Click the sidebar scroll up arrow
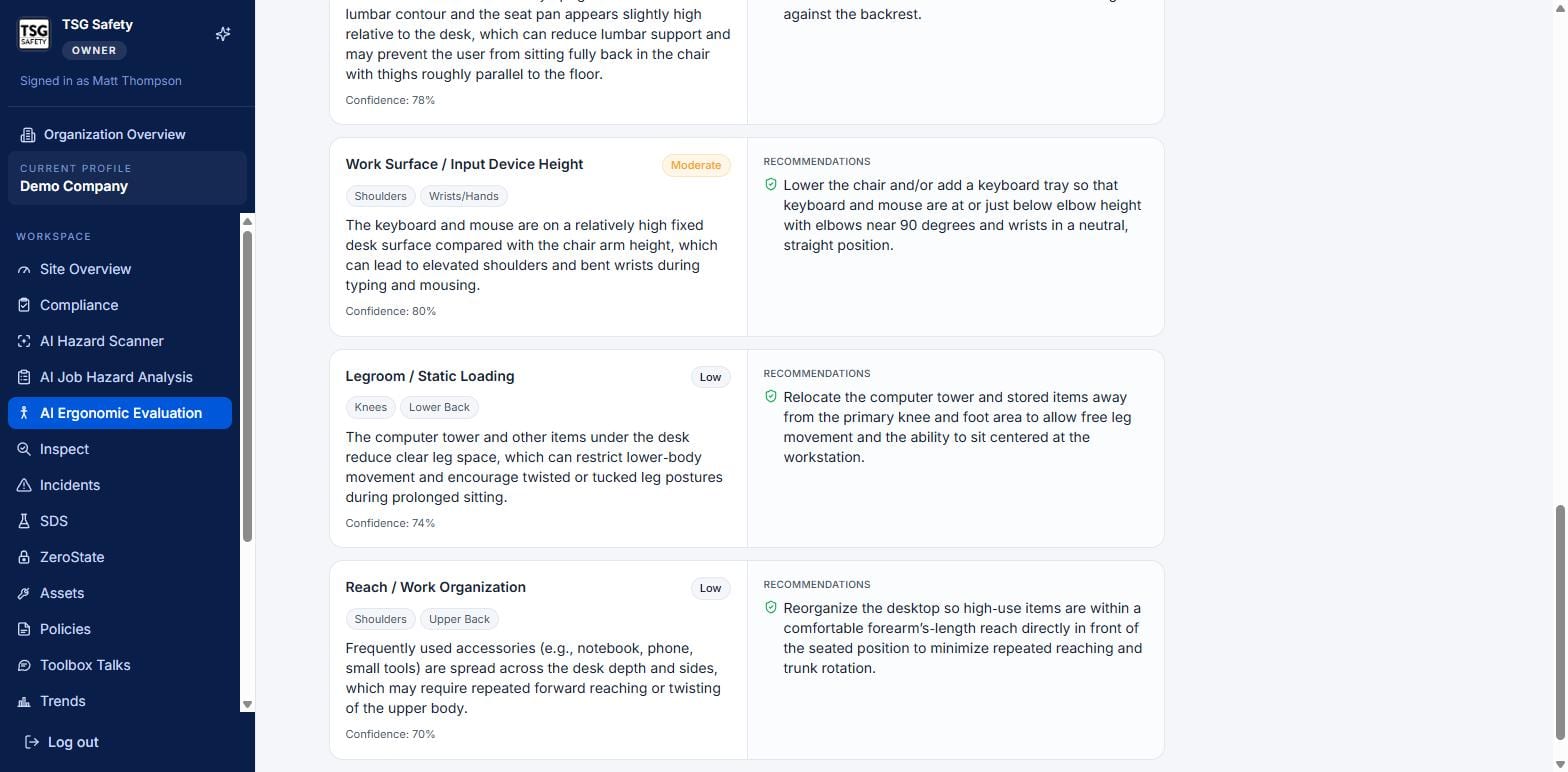Image resolution: width=1568 pixels, height=772 pixels. pyautogui.click(x=247, y=221)
